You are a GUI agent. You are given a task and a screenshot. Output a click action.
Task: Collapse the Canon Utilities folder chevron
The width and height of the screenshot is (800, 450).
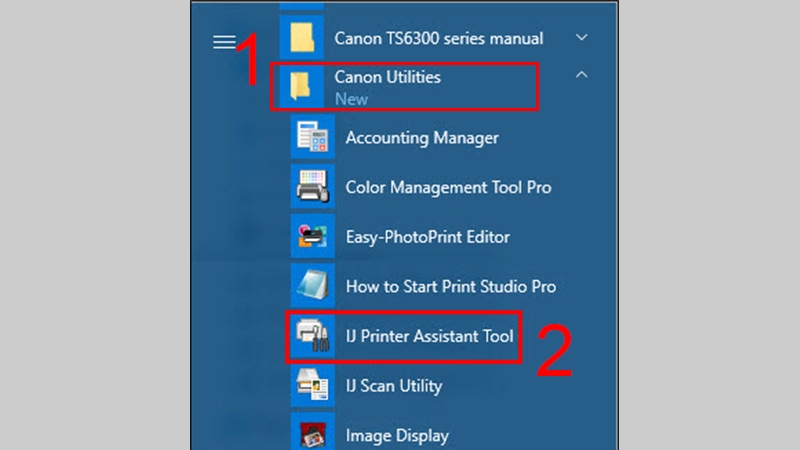pos(582,75)
